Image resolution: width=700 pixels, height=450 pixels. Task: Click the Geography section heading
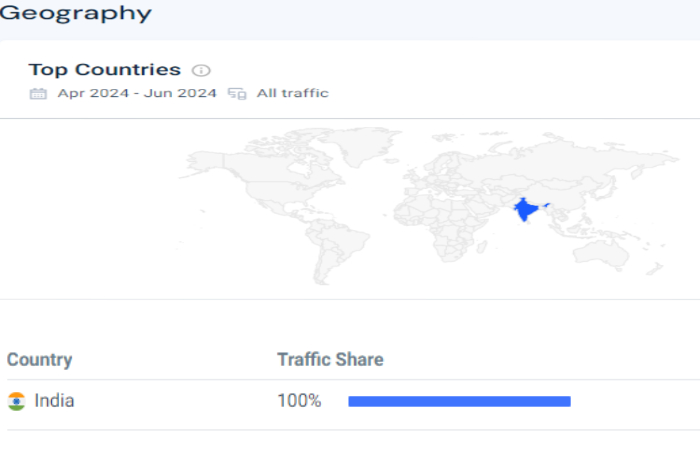point(76,14)
